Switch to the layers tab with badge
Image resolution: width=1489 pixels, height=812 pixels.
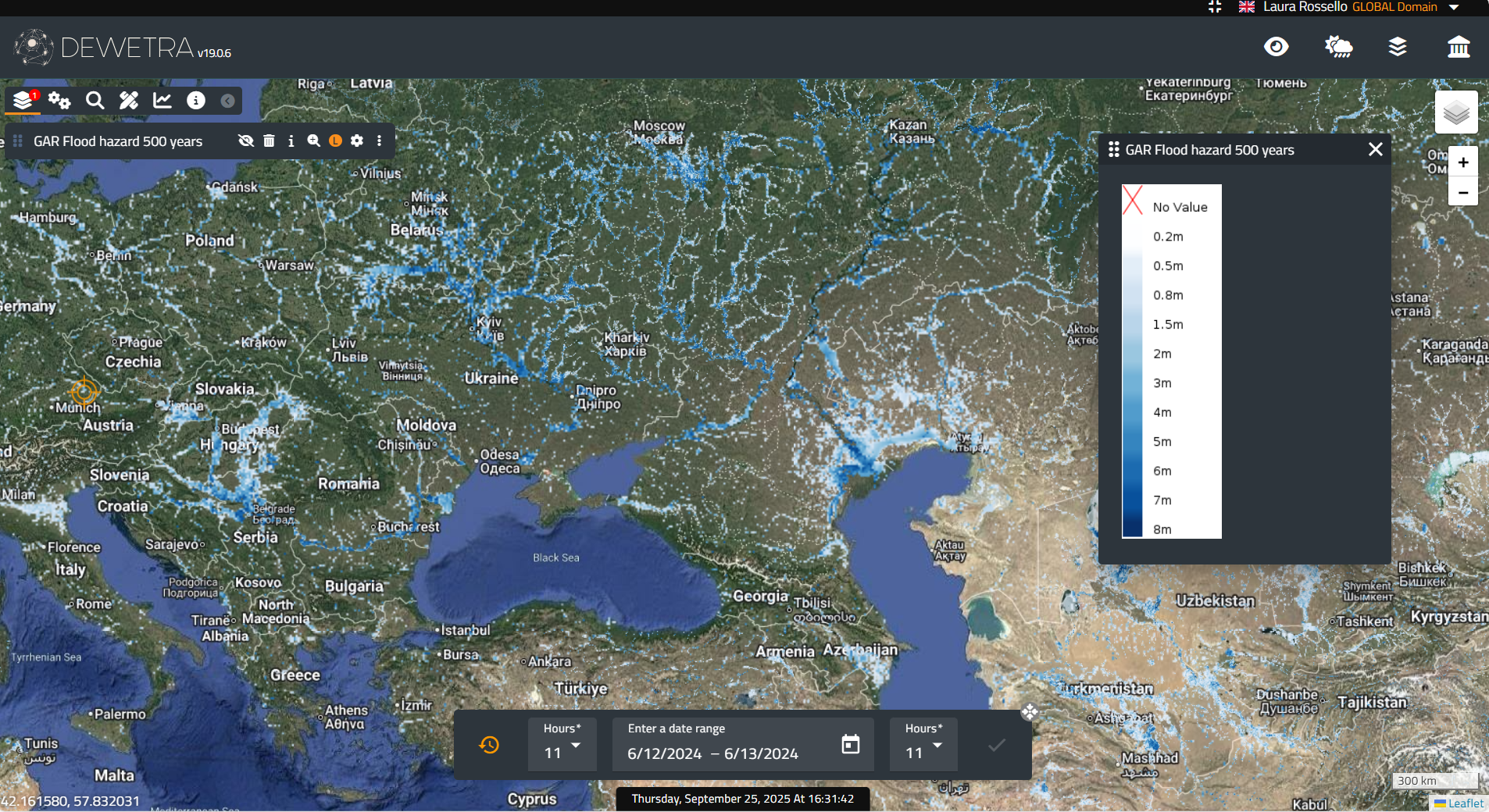pos(23,100)
